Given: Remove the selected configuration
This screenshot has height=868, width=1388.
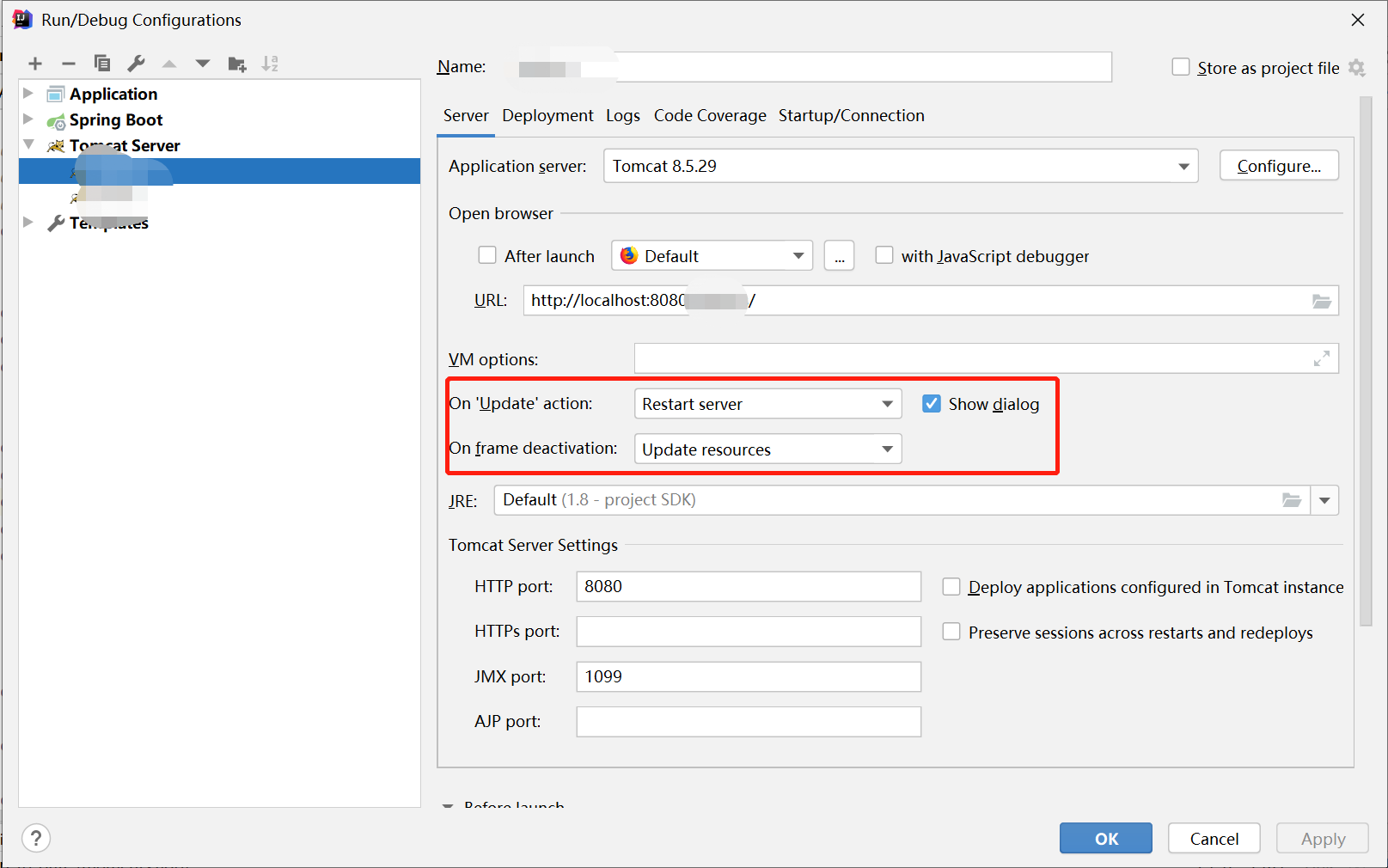Looking at the screenshot, I should pos(69,64).
